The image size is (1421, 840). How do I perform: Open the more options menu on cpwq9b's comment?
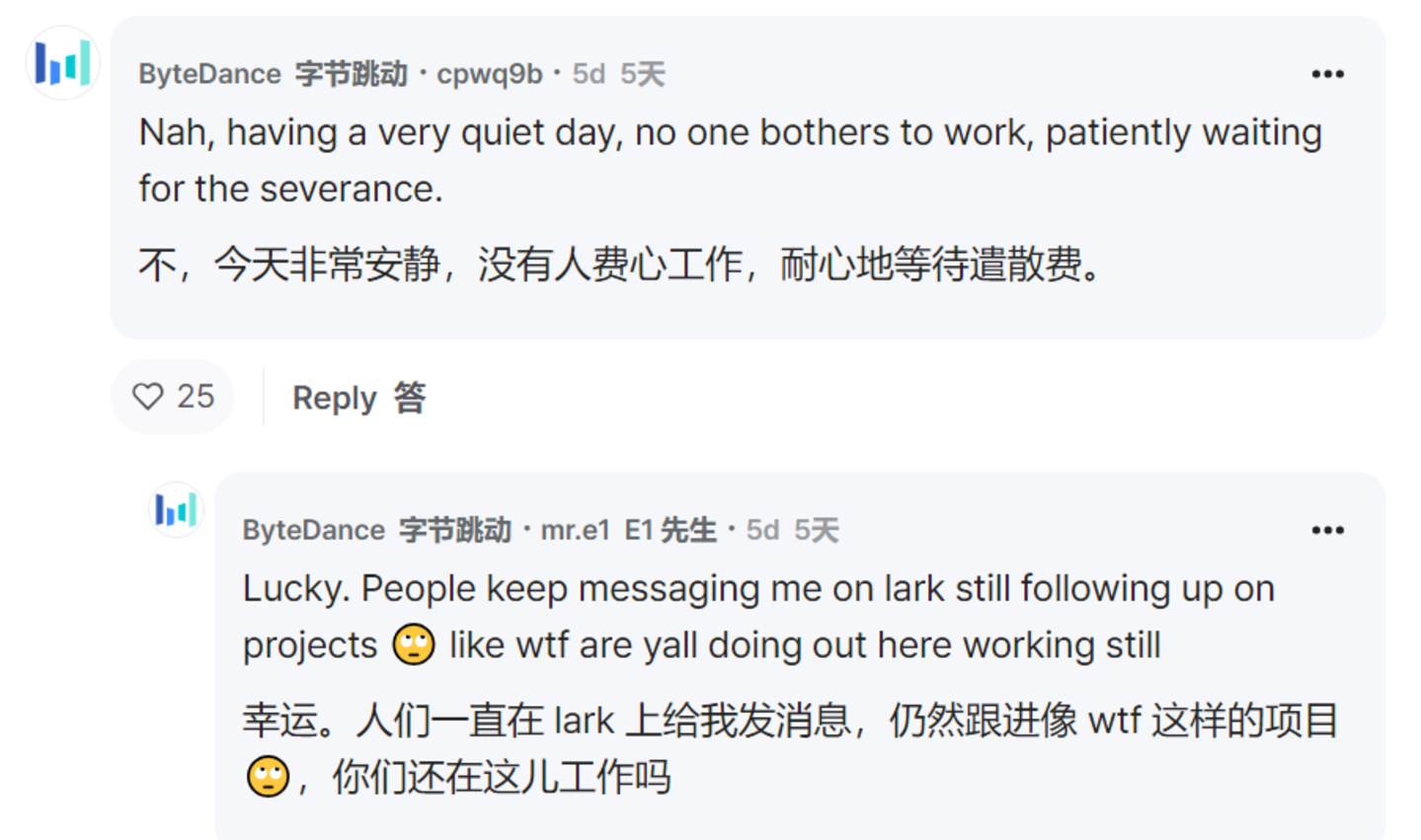pos(1327,74)
